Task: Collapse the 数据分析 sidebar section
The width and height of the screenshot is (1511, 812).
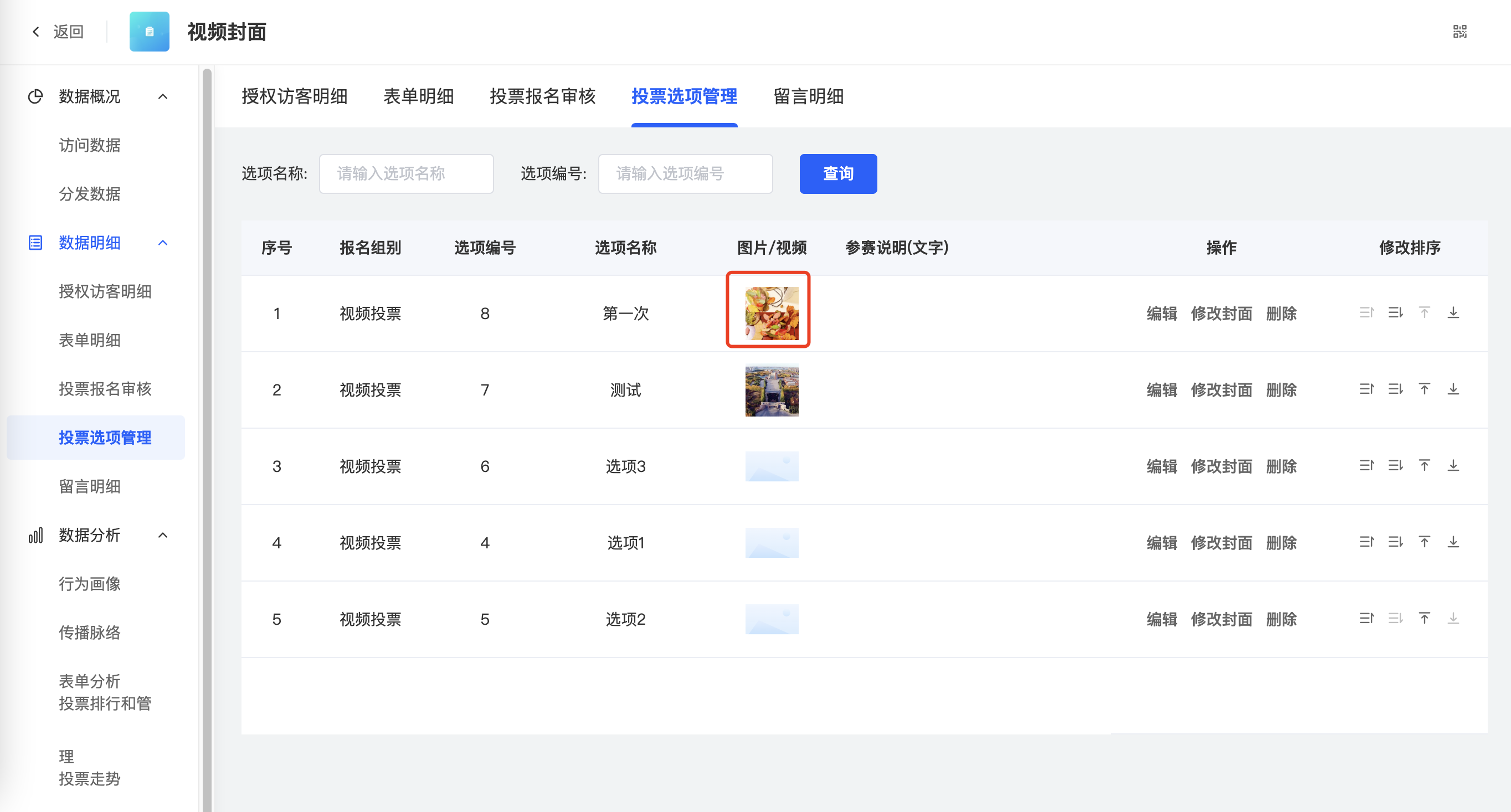Action: (x=163, y=535)
